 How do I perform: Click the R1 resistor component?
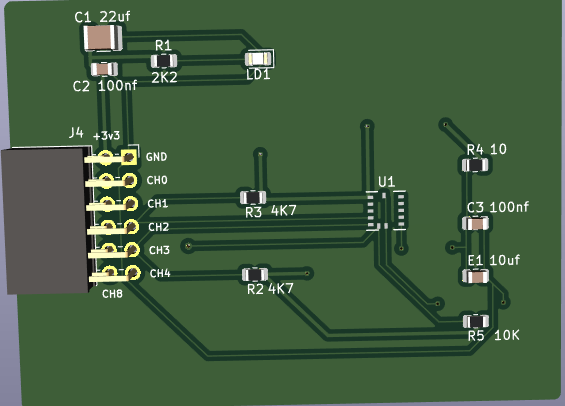coord(164,61)
